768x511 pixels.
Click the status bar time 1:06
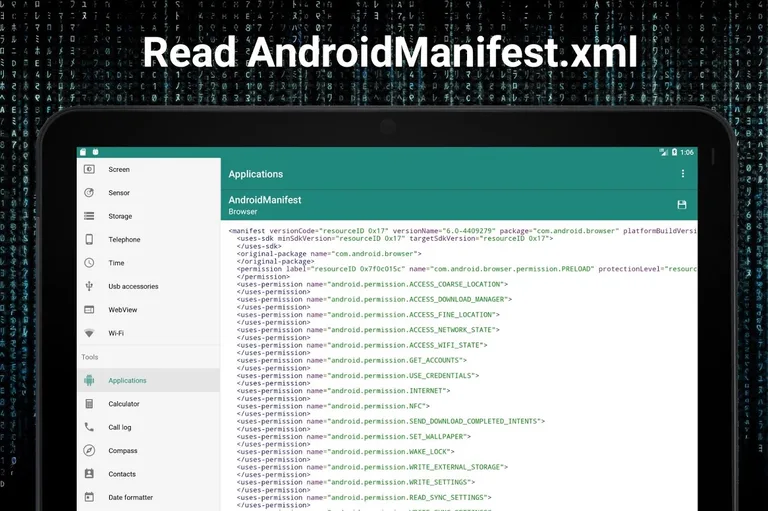pos(687,152)
